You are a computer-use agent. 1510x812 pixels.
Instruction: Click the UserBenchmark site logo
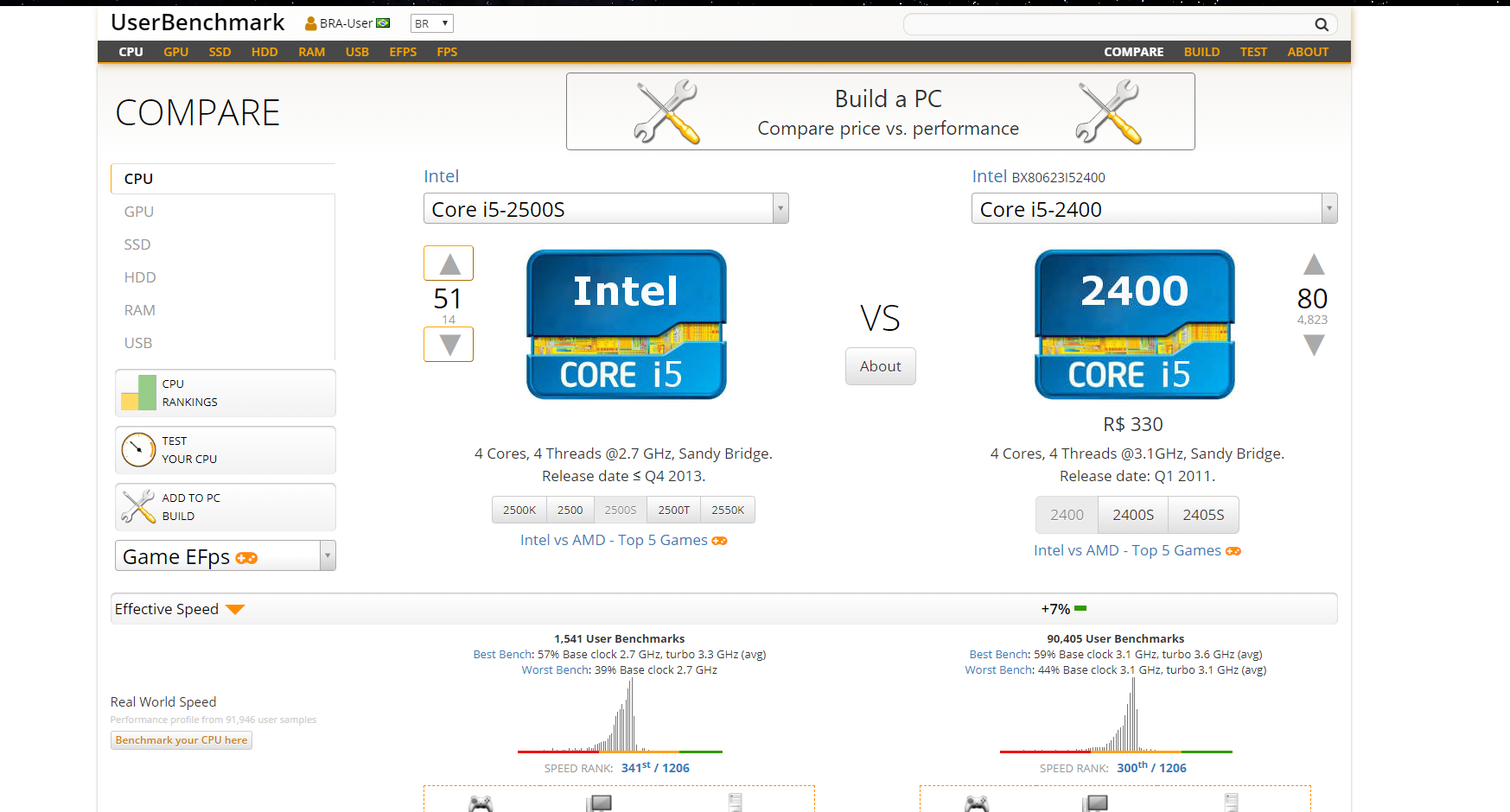coord(198,22)
